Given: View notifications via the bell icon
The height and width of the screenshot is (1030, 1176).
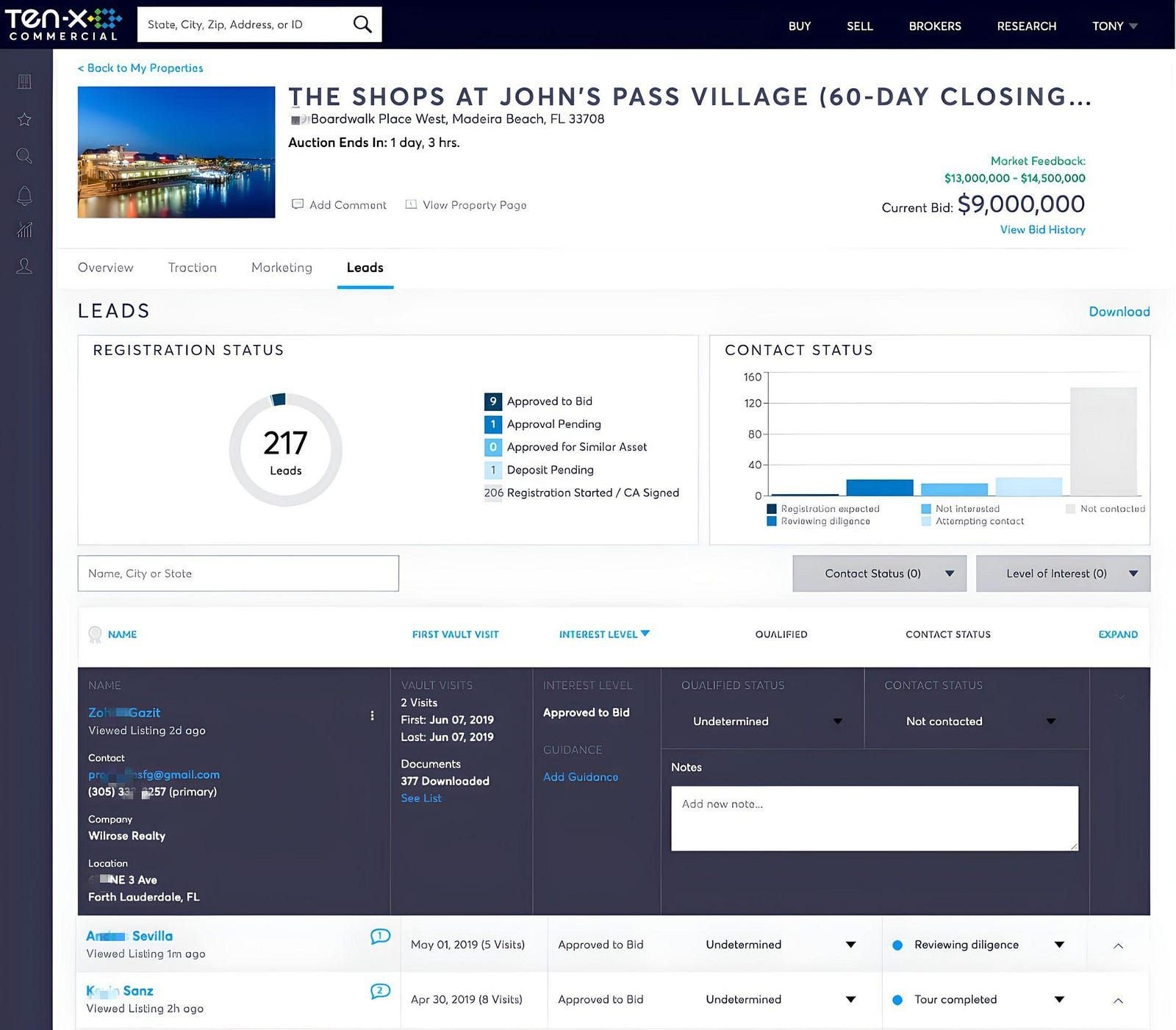Looking at the screenshot, I should (24, 194).
